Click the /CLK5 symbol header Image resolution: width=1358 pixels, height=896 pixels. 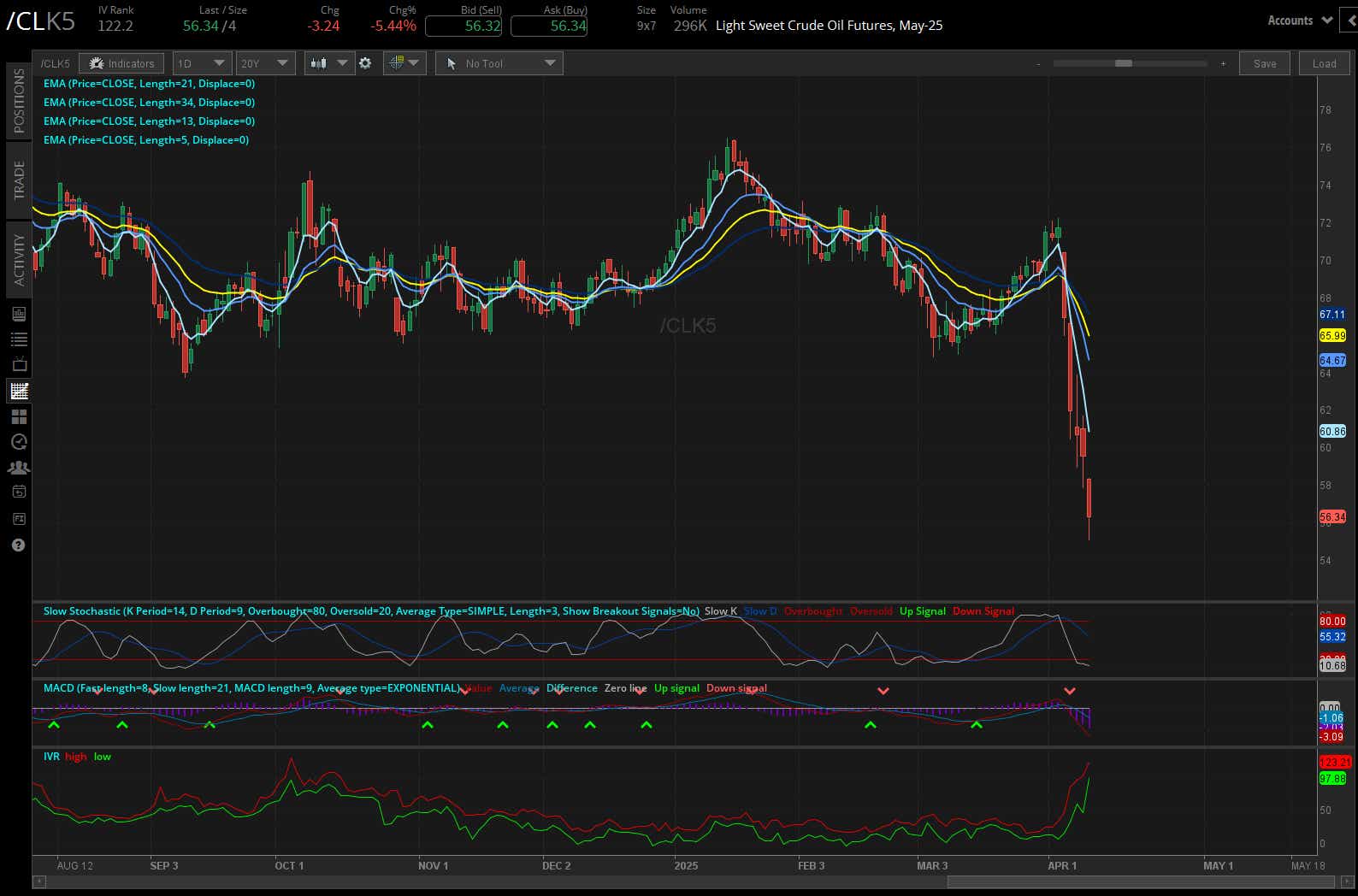coord(40,22)
